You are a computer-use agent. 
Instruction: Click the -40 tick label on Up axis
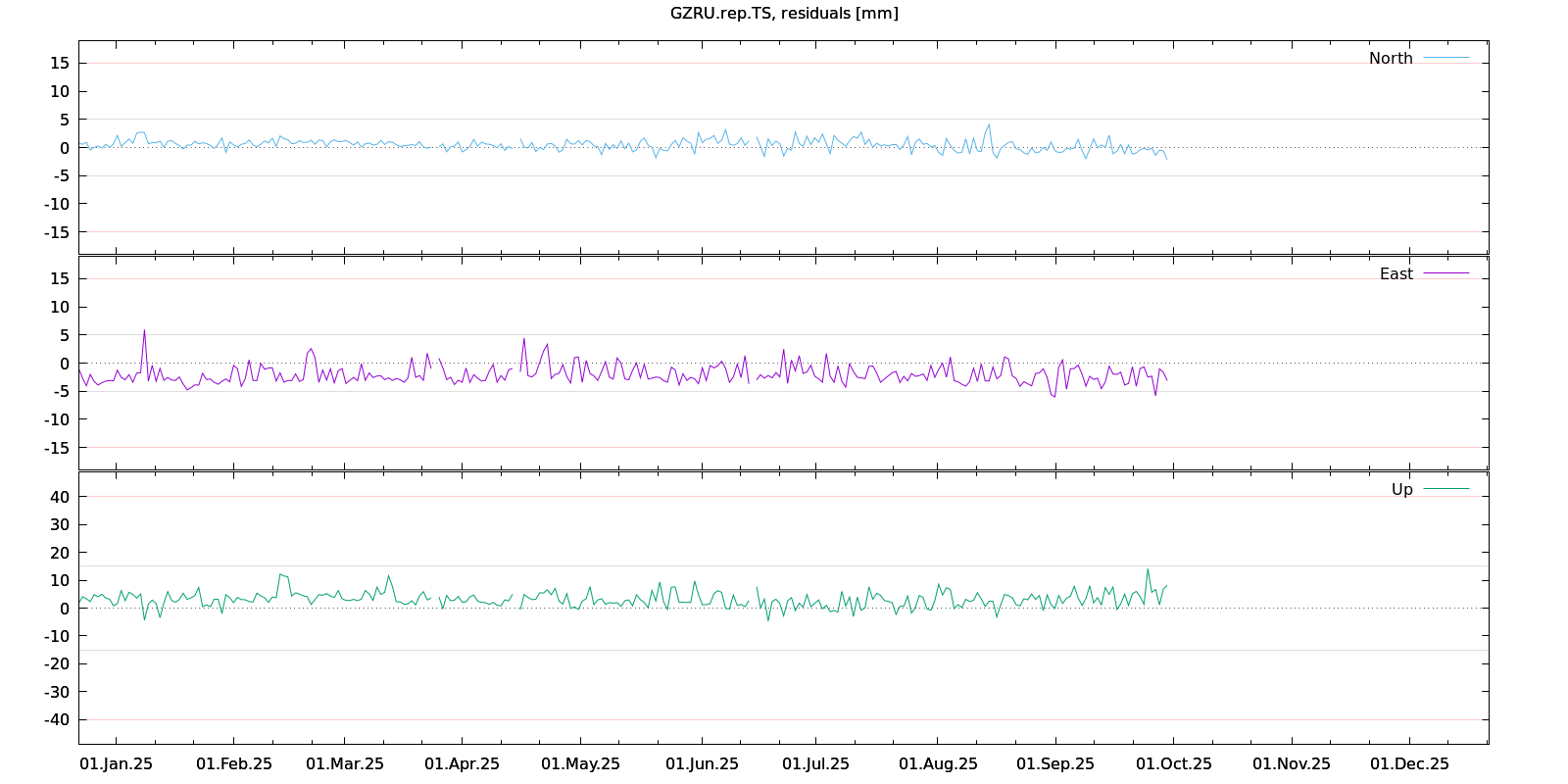[x=56, y=719]
